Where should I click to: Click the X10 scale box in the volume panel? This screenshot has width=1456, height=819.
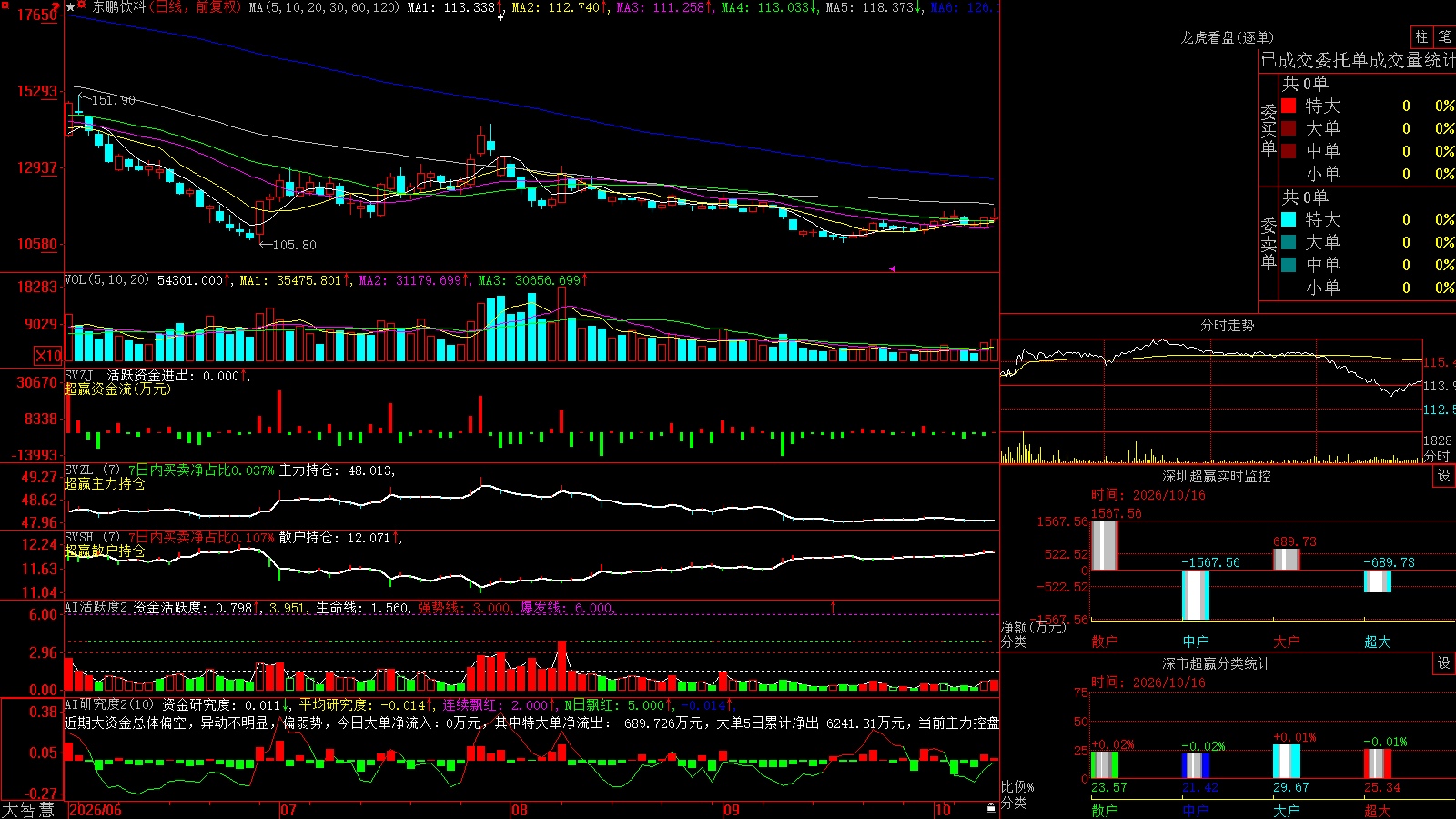(x=48, y=356)
